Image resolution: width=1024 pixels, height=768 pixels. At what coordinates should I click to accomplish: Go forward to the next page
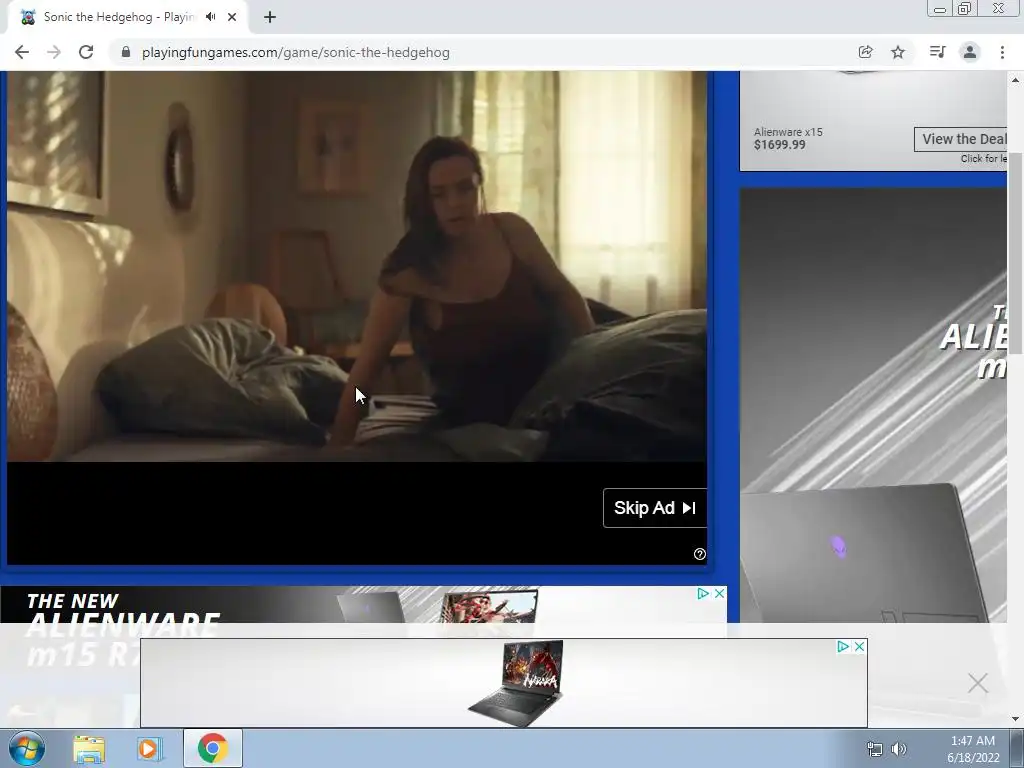point(54,52)
